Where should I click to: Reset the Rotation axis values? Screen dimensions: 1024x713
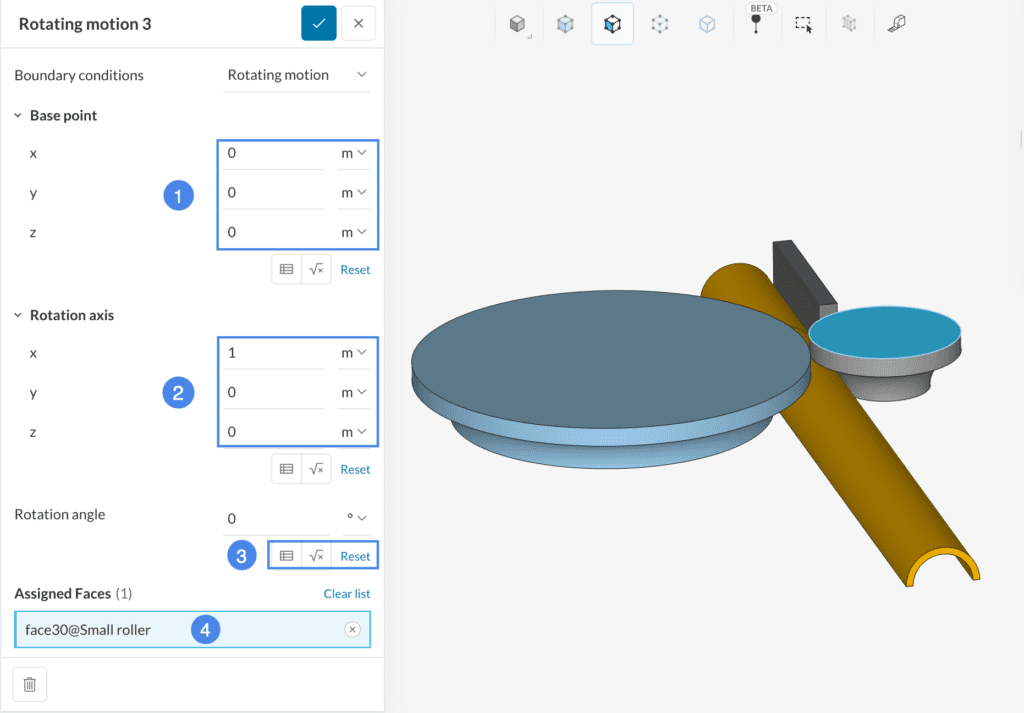pos(355,468)
